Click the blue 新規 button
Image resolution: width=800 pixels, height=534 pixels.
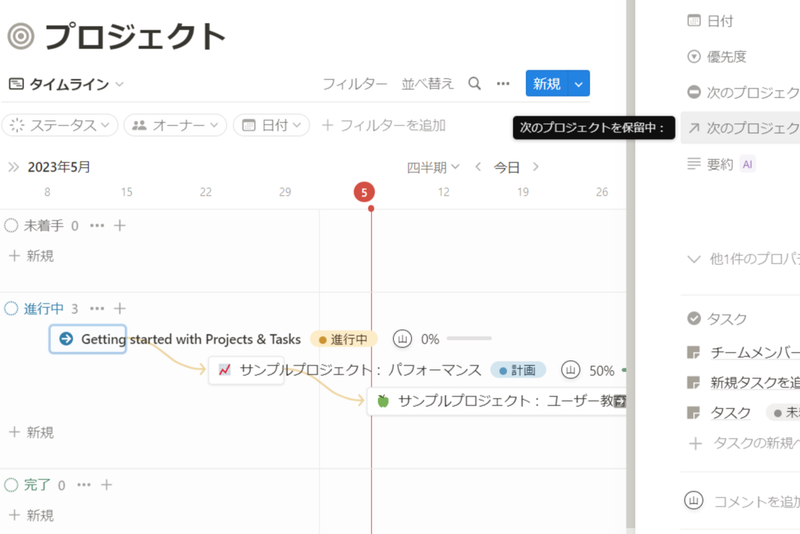(547, 84)
